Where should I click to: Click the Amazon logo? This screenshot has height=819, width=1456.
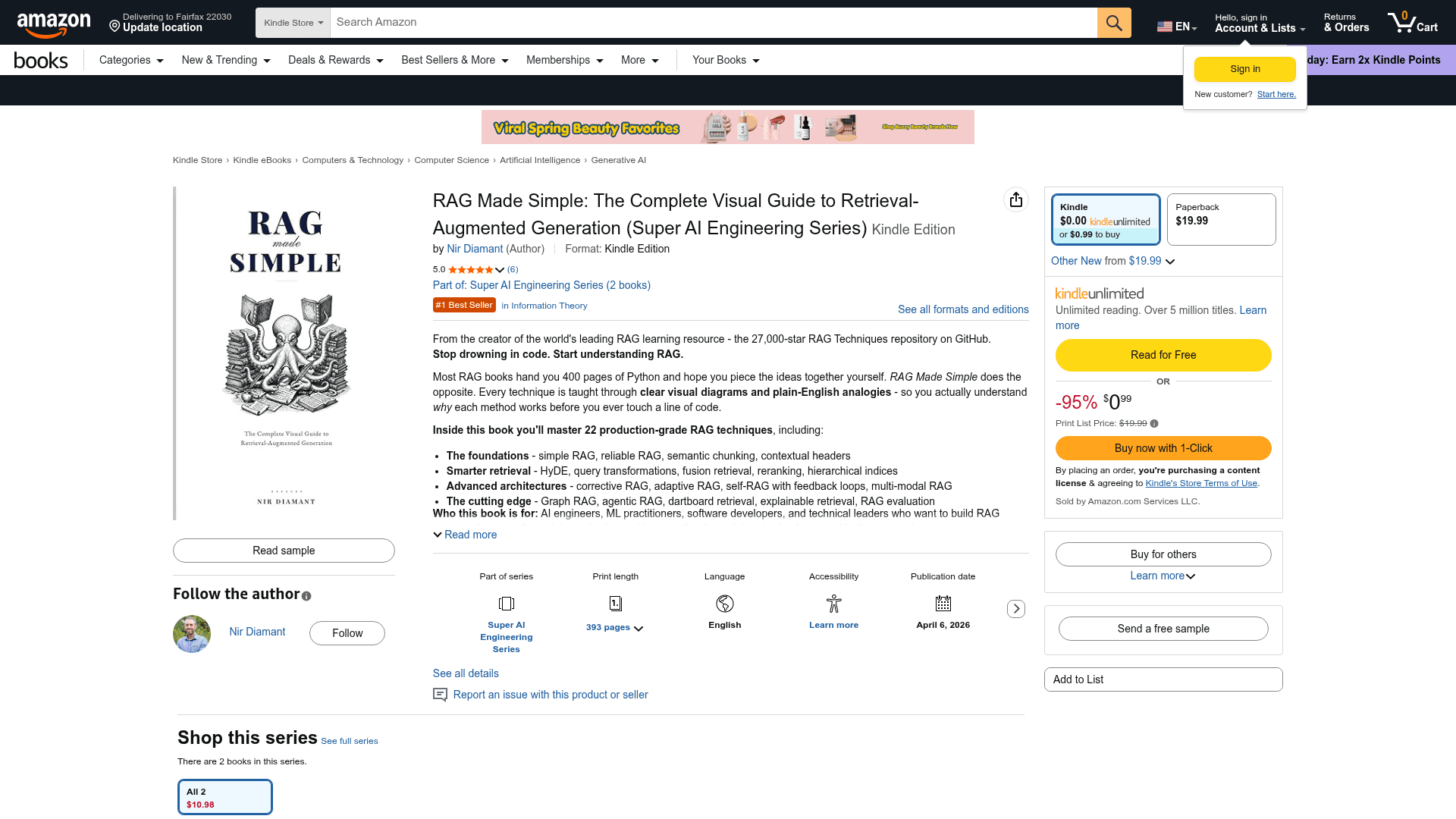pos(54,24)
